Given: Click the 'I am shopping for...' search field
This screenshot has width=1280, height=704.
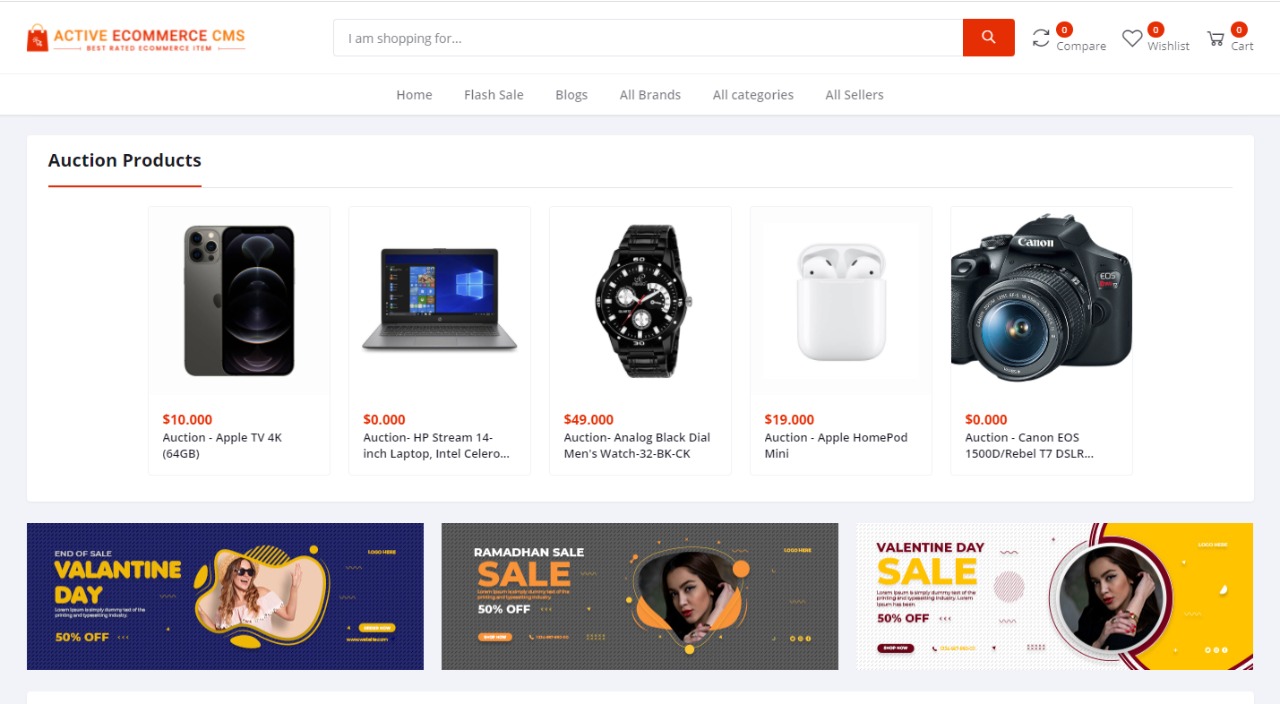Looking at the screenshot, I should coord(648,38).
